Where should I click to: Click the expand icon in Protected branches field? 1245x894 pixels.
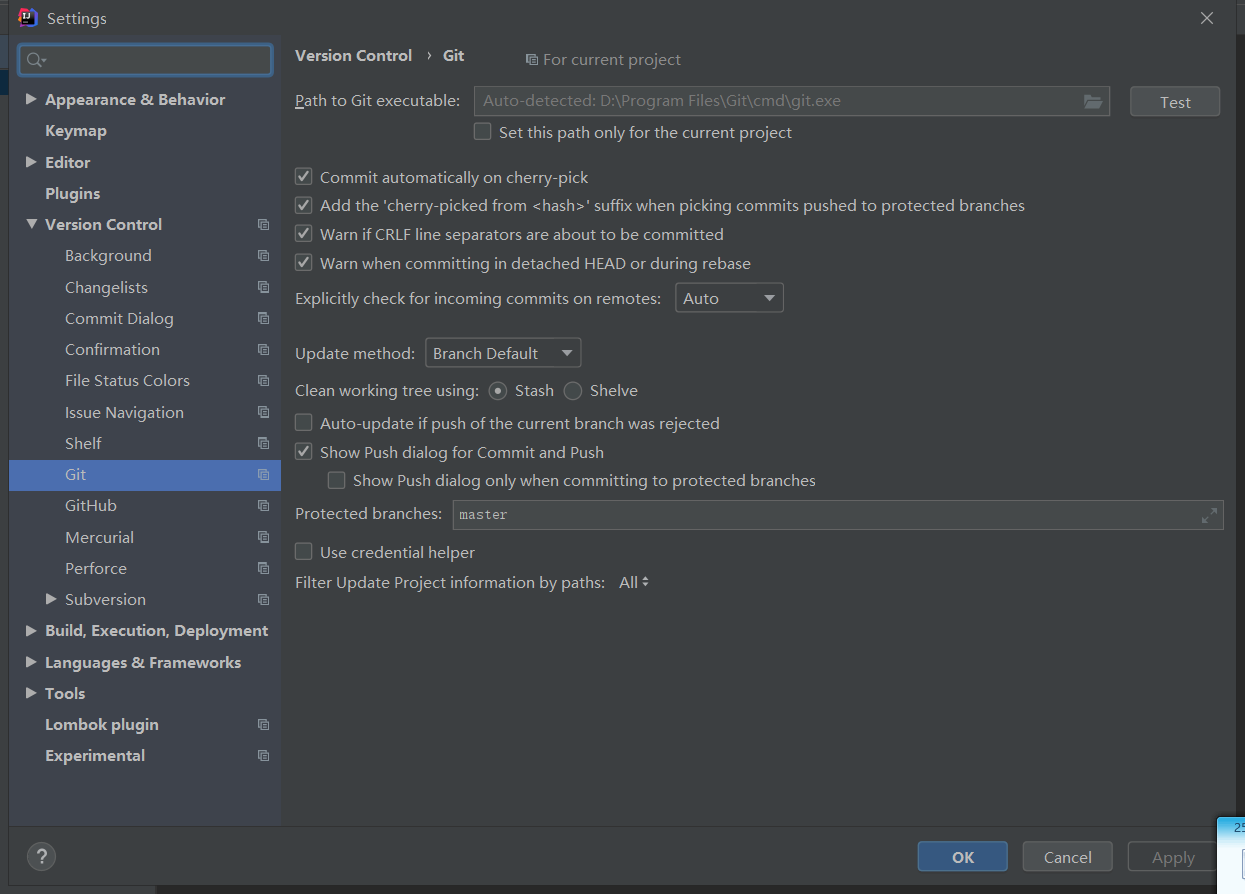1209,515
